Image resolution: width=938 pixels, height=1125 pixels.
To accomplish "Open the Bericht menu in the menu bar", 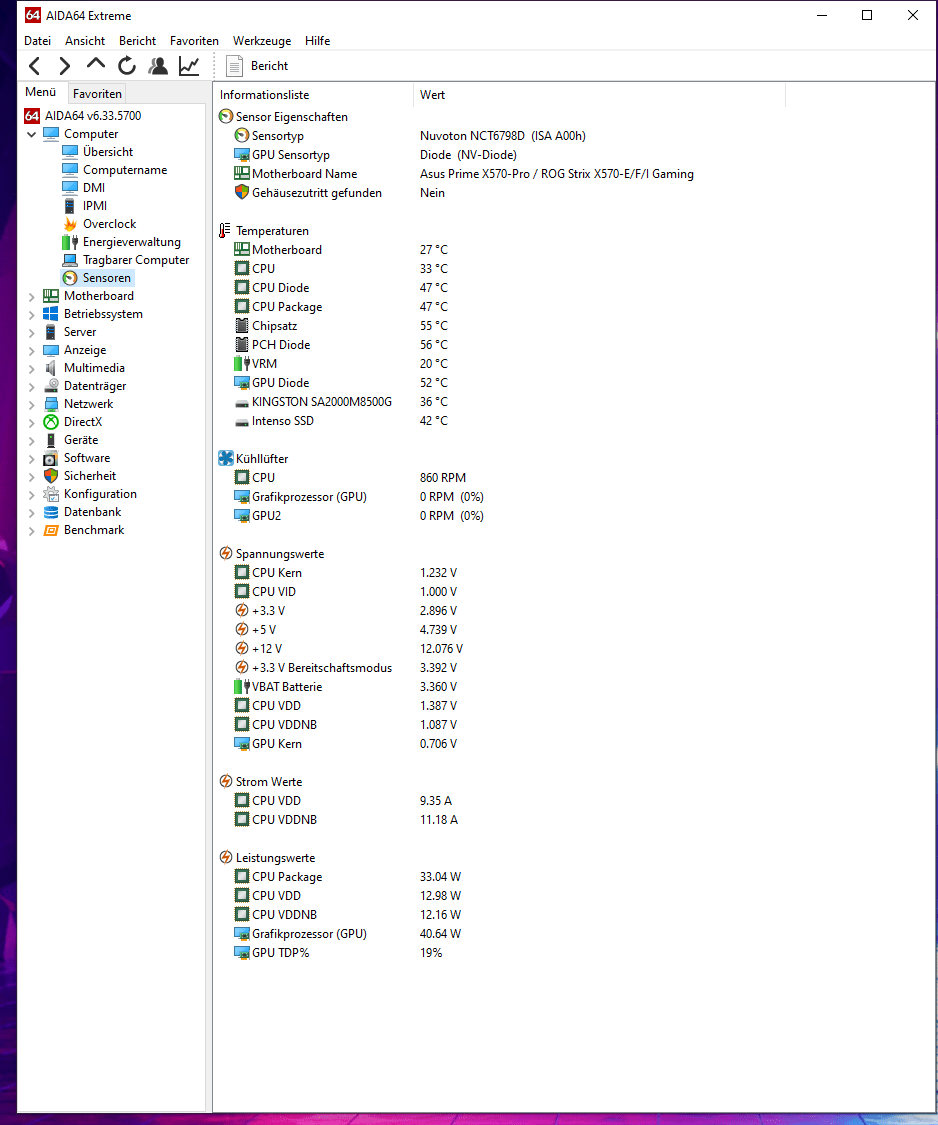I will [x=137, y=41].
